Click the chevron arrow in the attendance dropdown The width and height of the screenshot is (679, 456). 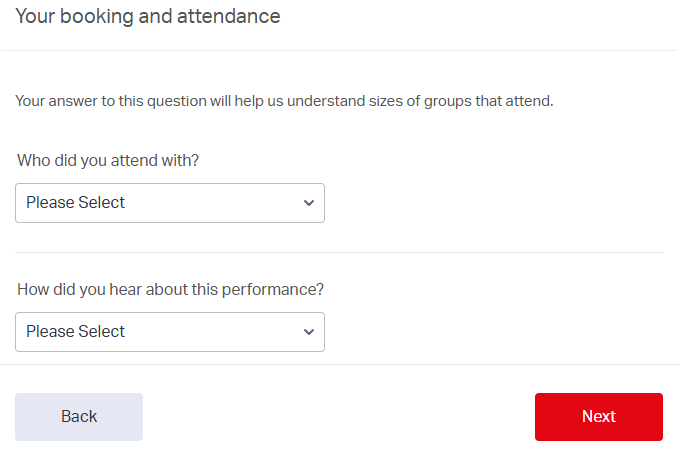click(308, 203)
